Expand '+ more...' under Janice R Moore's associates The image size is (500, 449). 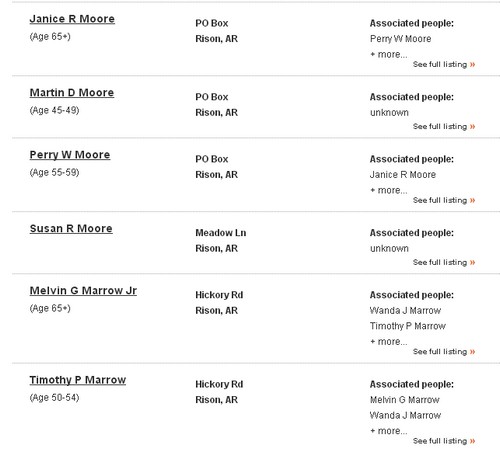pos(388,54)
